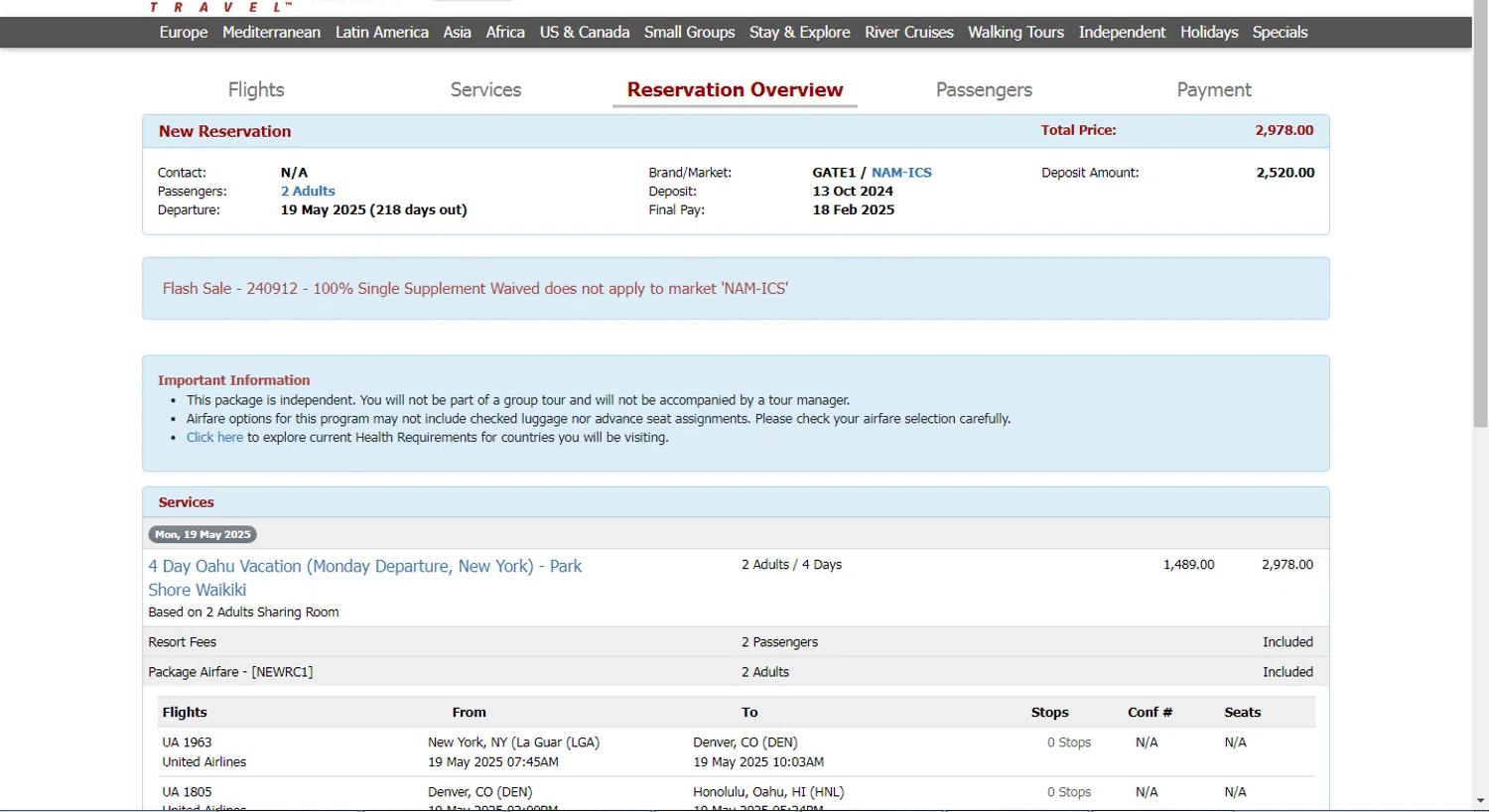Click here link for Health Requirements

pos(214,437)
